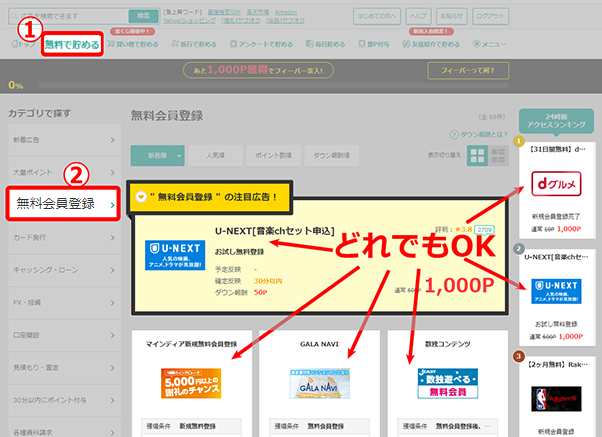This screenshot has width=602, height=437.
Task: Select grid view display toggle icon
Action: coord(477,155)
